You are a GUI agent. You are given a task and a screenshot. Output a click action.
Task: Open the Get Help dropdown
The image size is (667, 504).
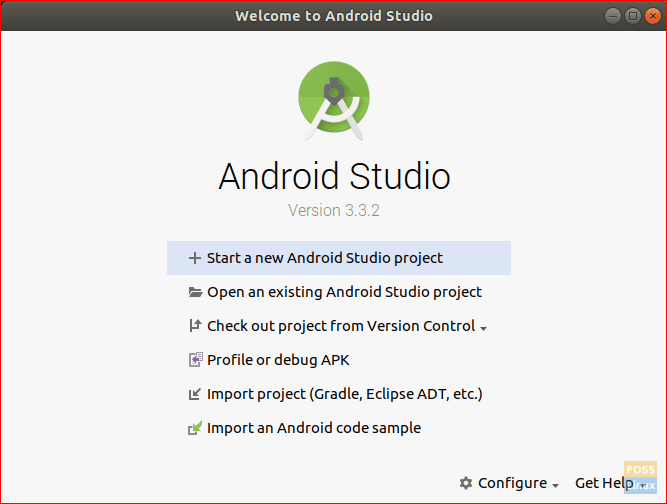(x=610, y=483)
